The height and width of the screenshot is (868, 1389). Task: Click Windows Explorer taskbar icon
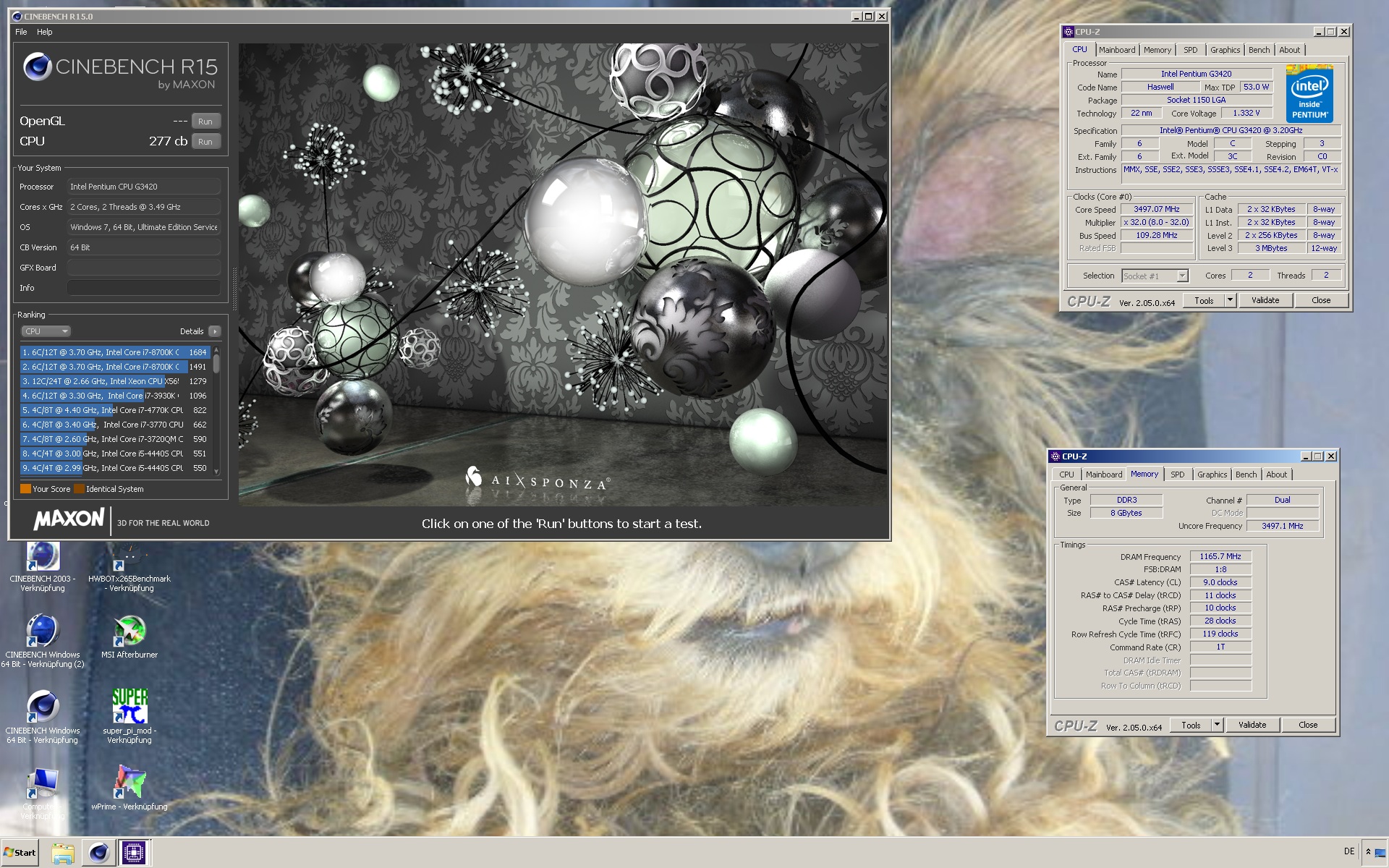click(x=63, y=853)
